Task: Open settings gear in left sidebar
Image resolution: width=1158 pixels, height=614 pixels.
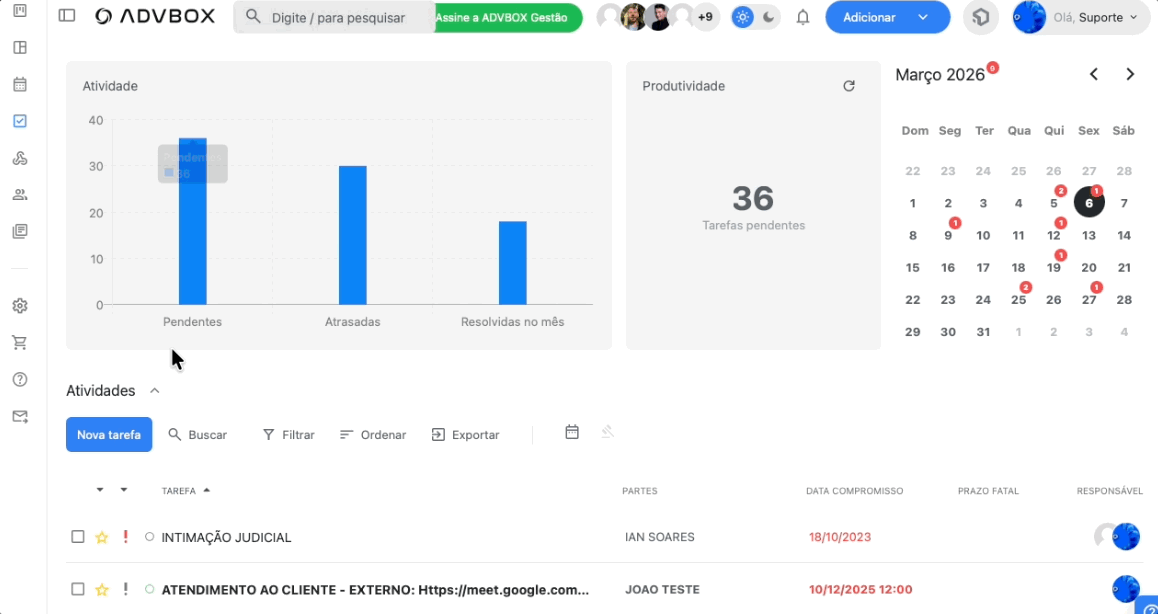Action: 20,306
